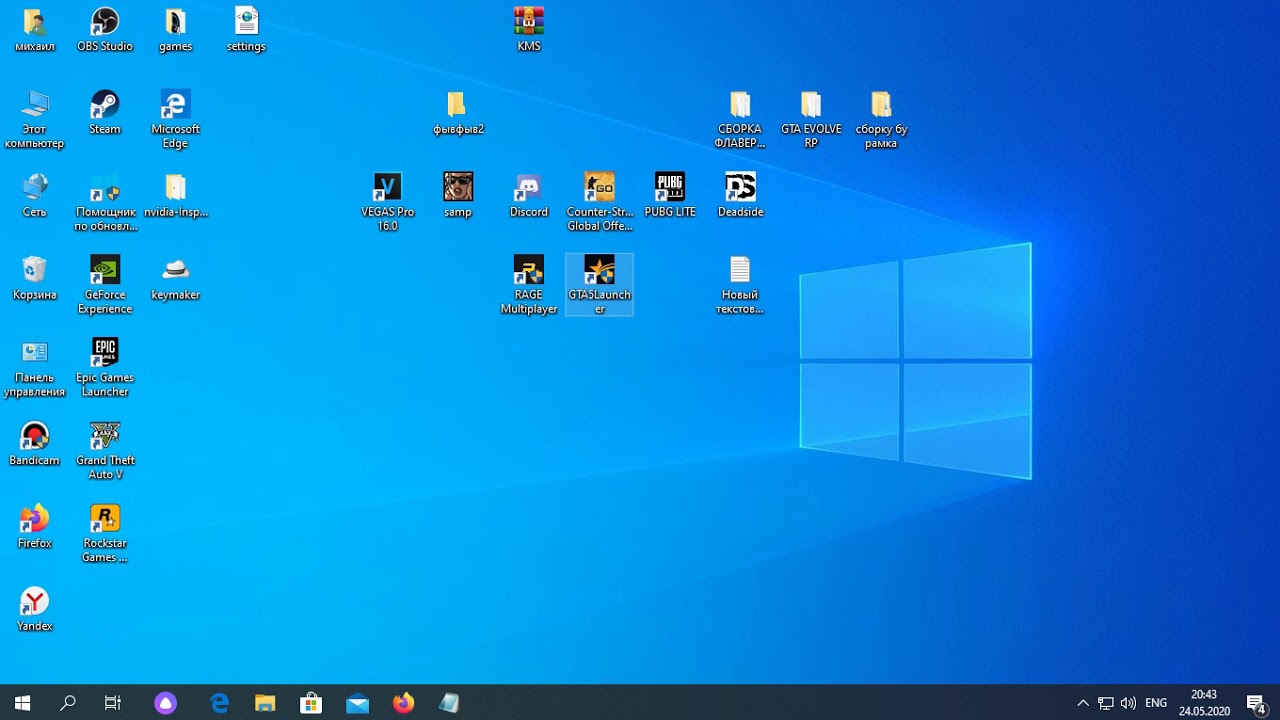Open the Mail app in taskbar
The height and width of the screenshot is (720, 1280).
357,703
